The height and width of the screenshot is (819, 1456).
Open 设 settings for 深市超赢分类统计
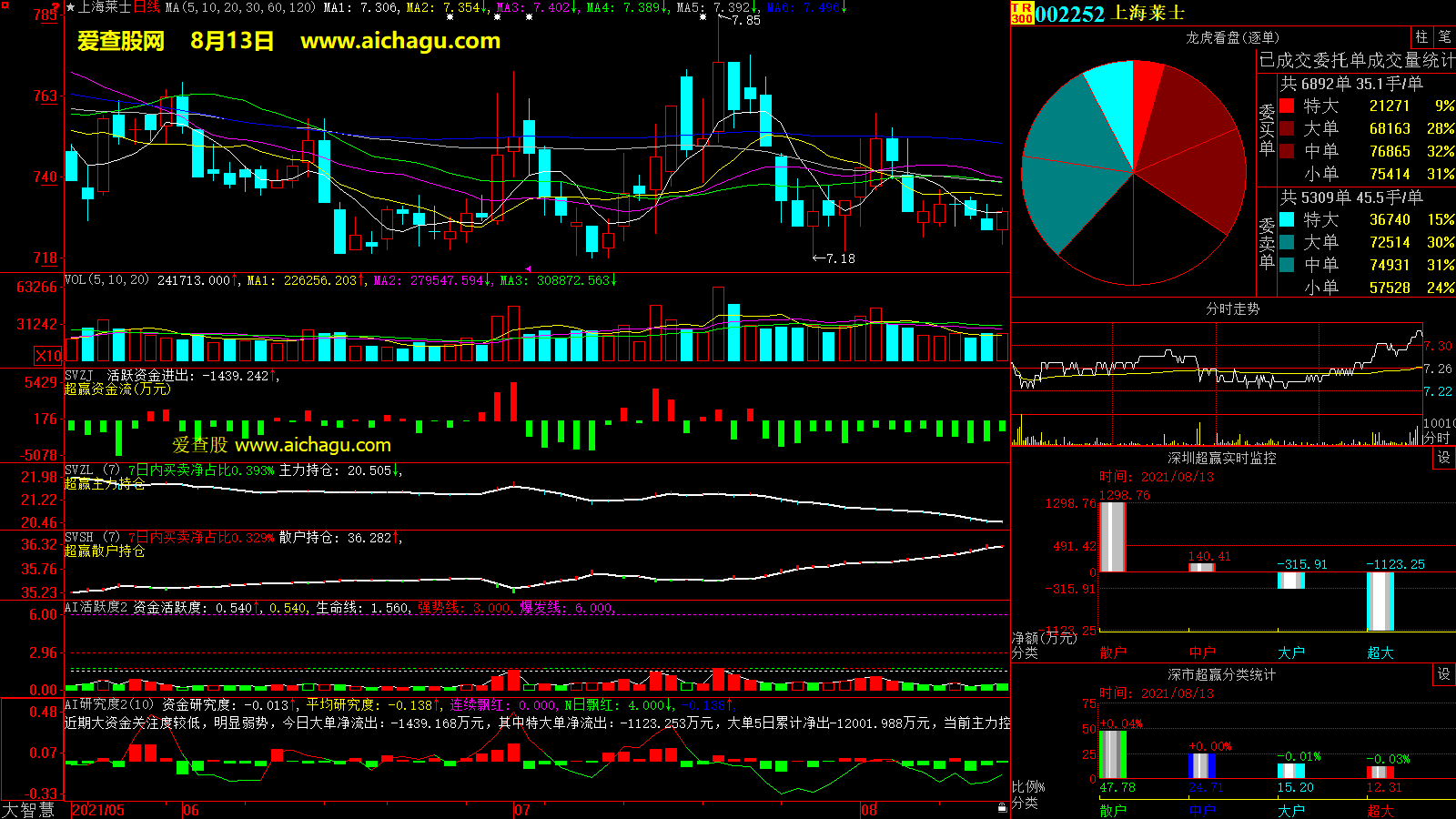click(1444, 674)
